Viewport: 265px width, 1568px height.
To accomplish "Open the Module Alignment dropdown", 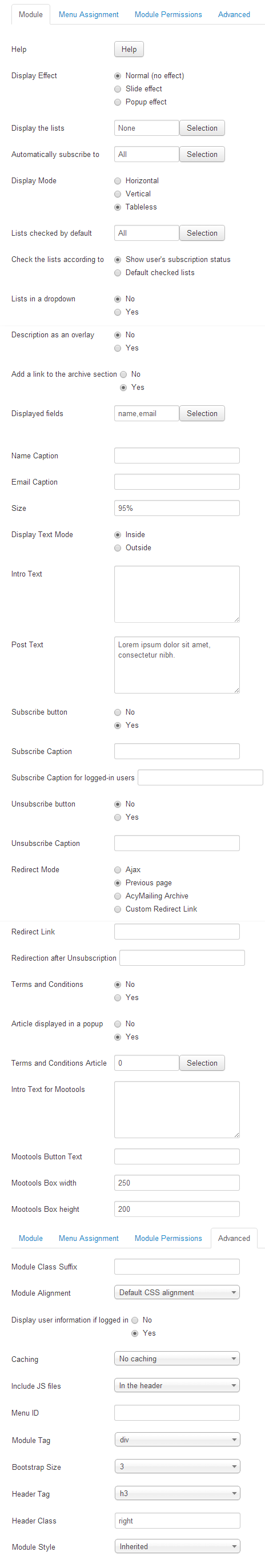I will click(x=176, y=1292).
